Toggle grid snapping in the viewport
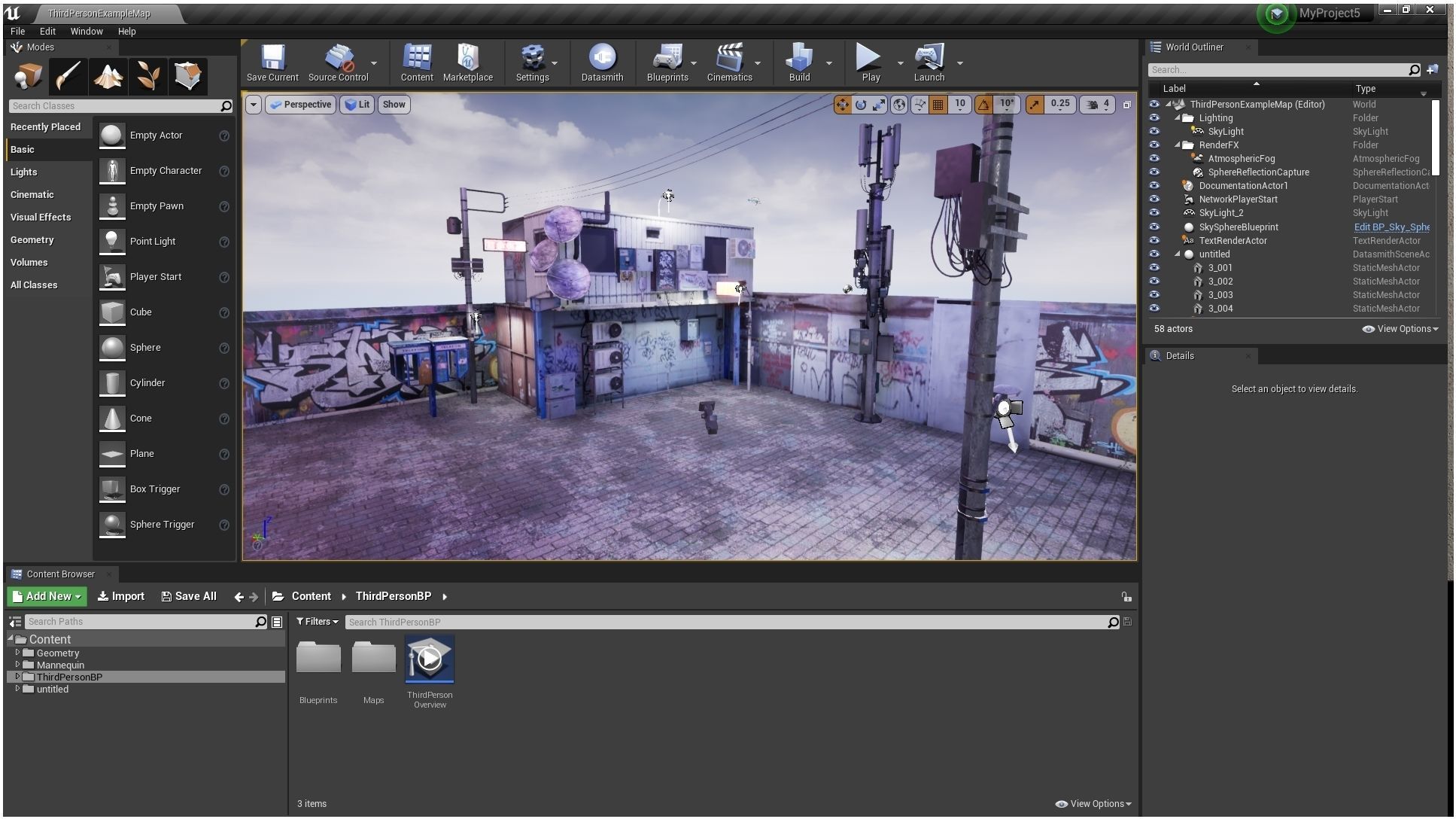This screenshot has width=1456, height=819. pos(938,105)
